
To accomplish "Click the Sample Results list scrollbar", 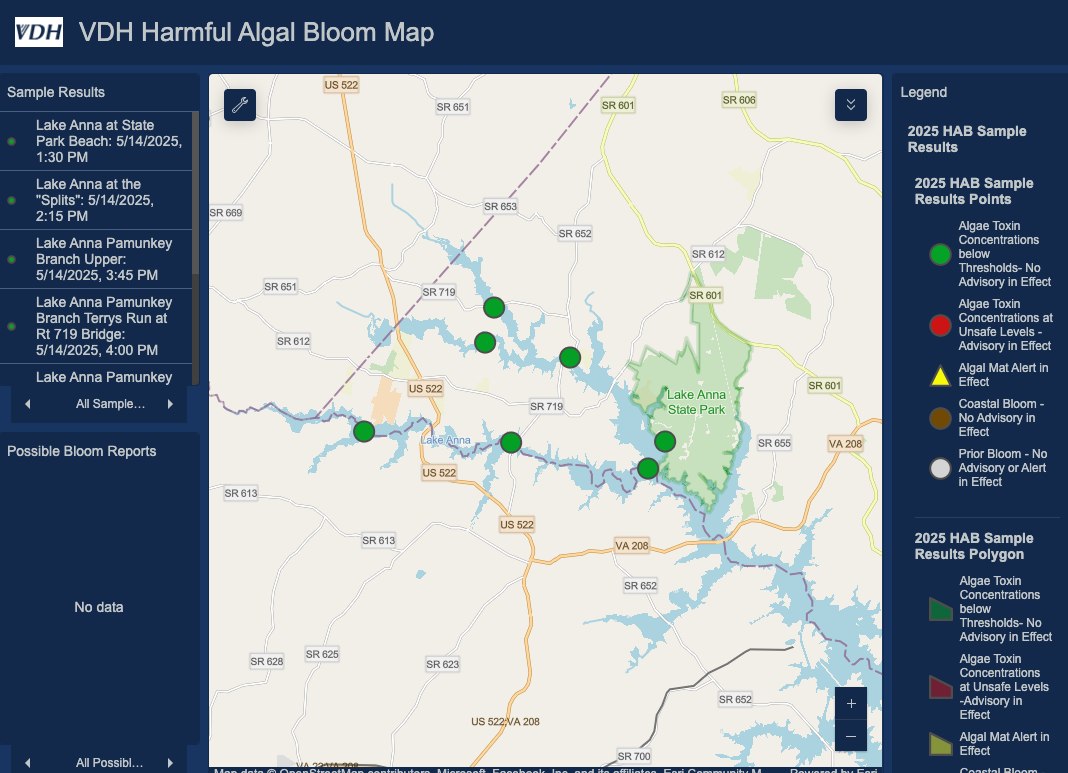I will [x=195, y=193].
